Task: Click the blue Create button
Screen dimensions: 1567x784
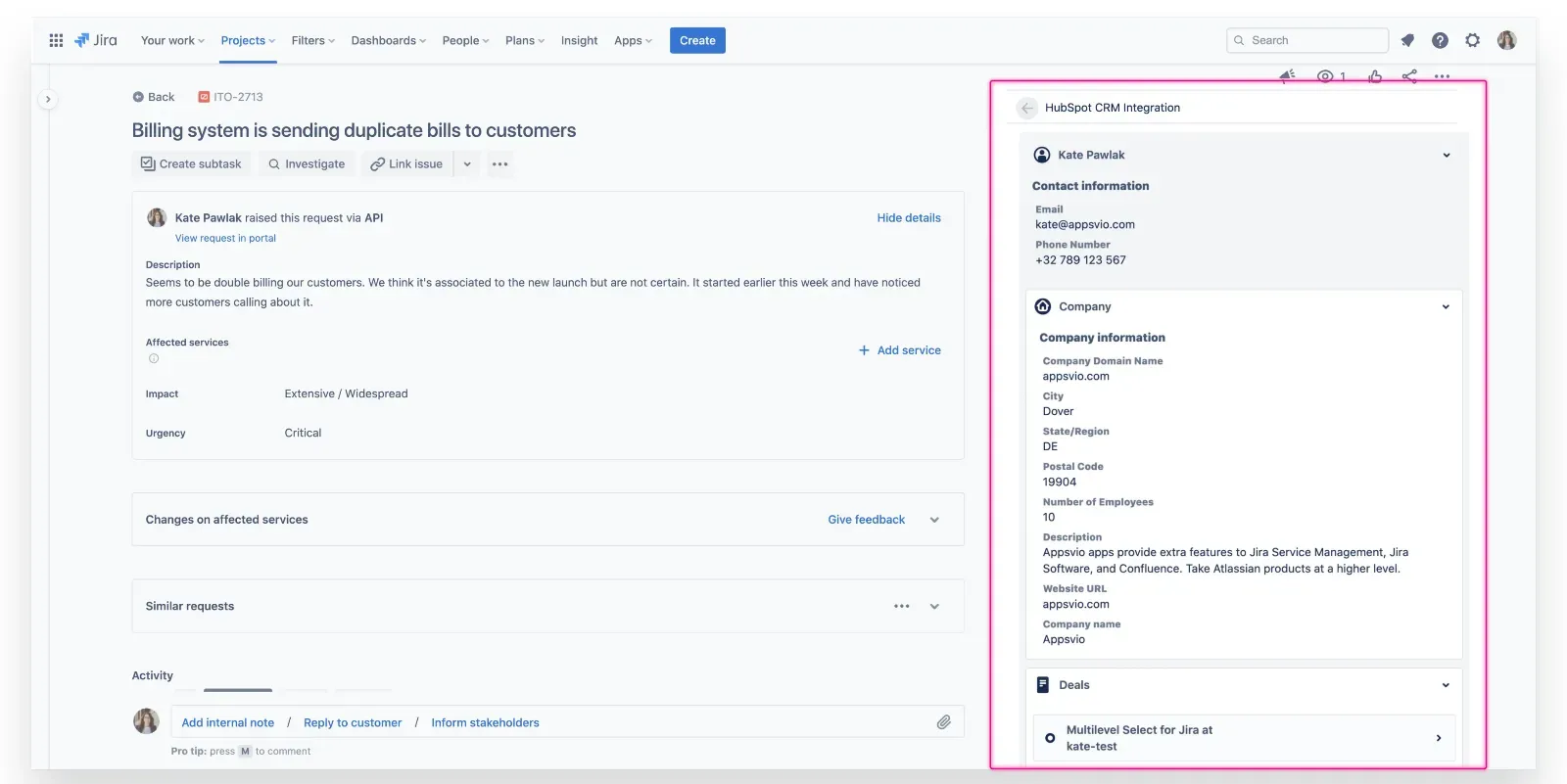Action: tap(697, 40)
